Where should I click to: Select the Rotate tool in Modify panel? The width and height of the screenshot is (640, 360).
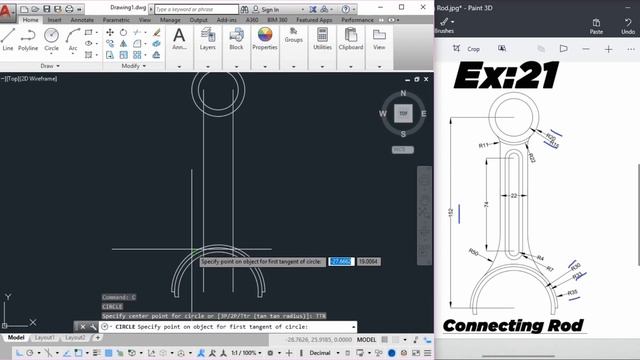pyautogui.click(x=123, y=32)
